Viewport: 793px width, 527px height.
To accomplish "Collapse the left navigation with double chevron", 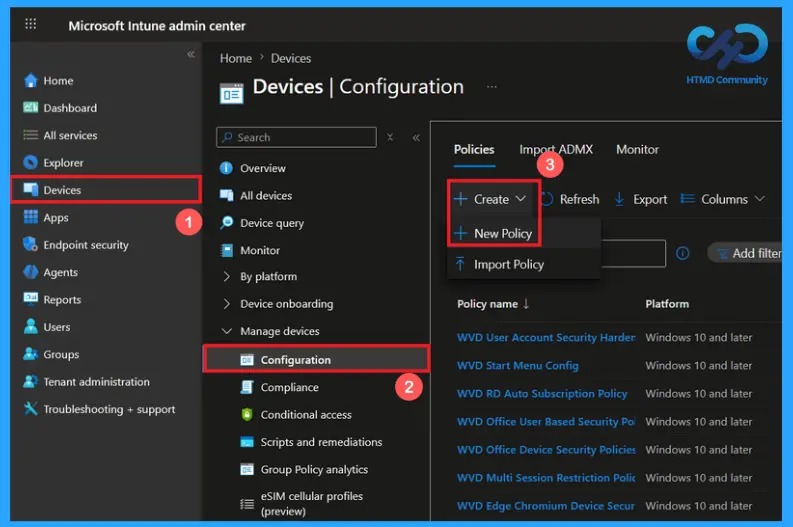I will 191,54.
